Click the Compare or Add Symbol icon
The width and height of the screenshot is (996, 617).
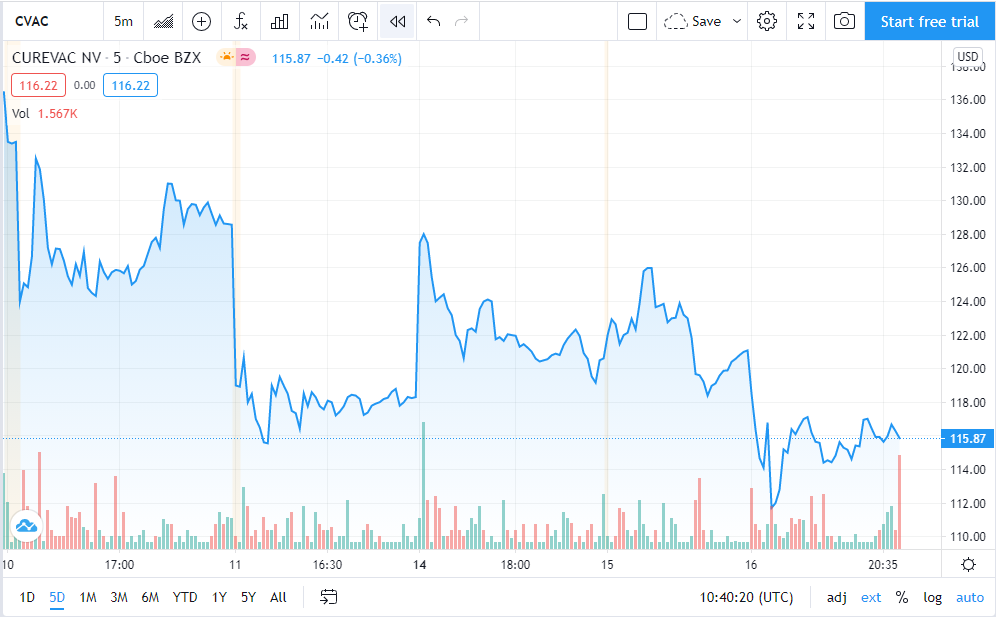(201, 21)
